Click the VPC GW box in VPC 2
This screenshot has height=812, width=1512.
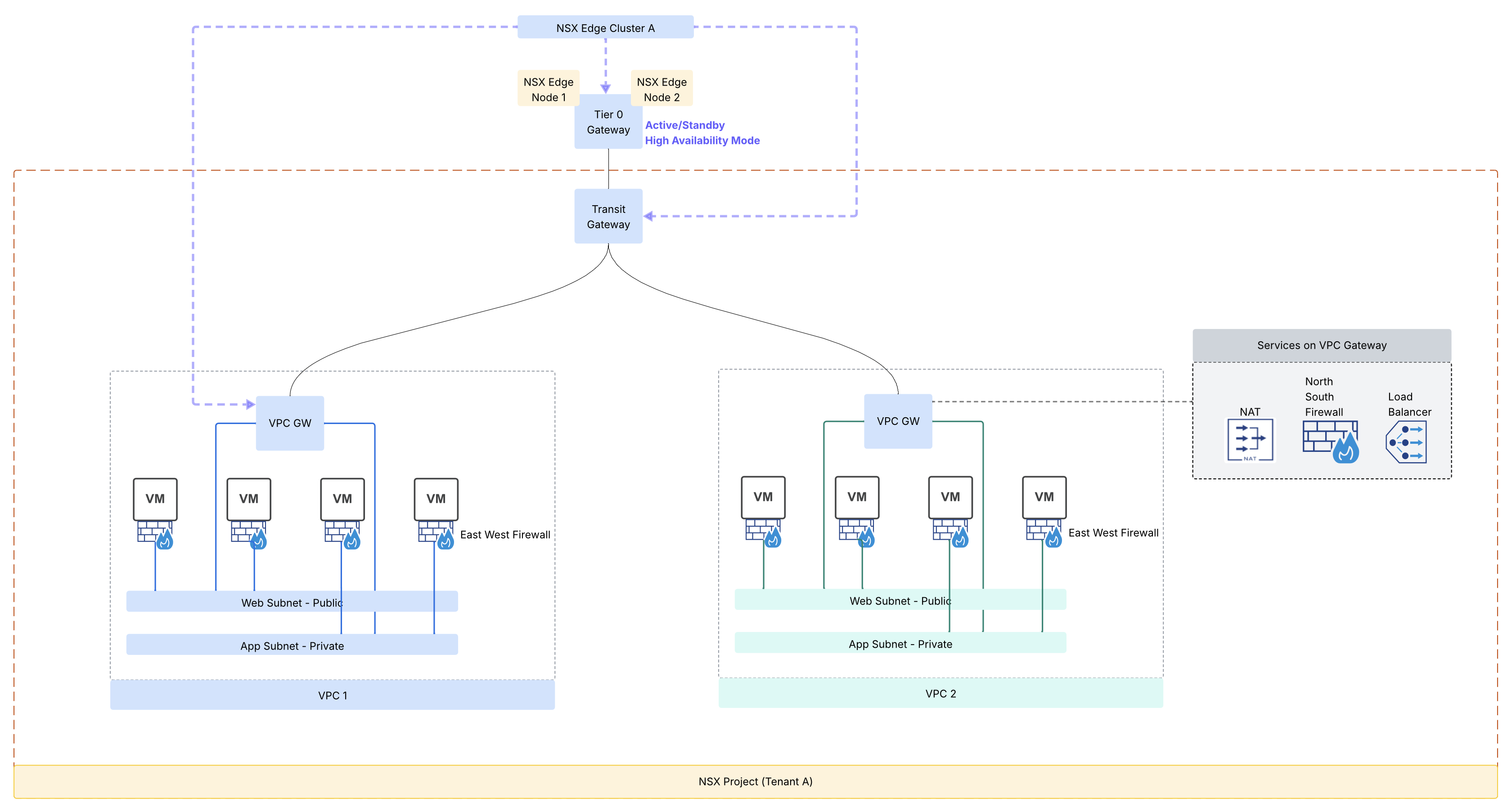[898, 422]
